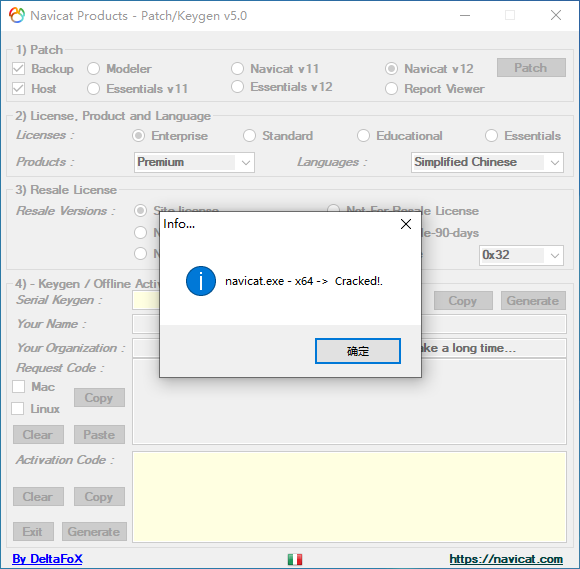Click the Navicat app logo icon
The height and width of the screenshot is (569, 580).
(x=17, y=16)
